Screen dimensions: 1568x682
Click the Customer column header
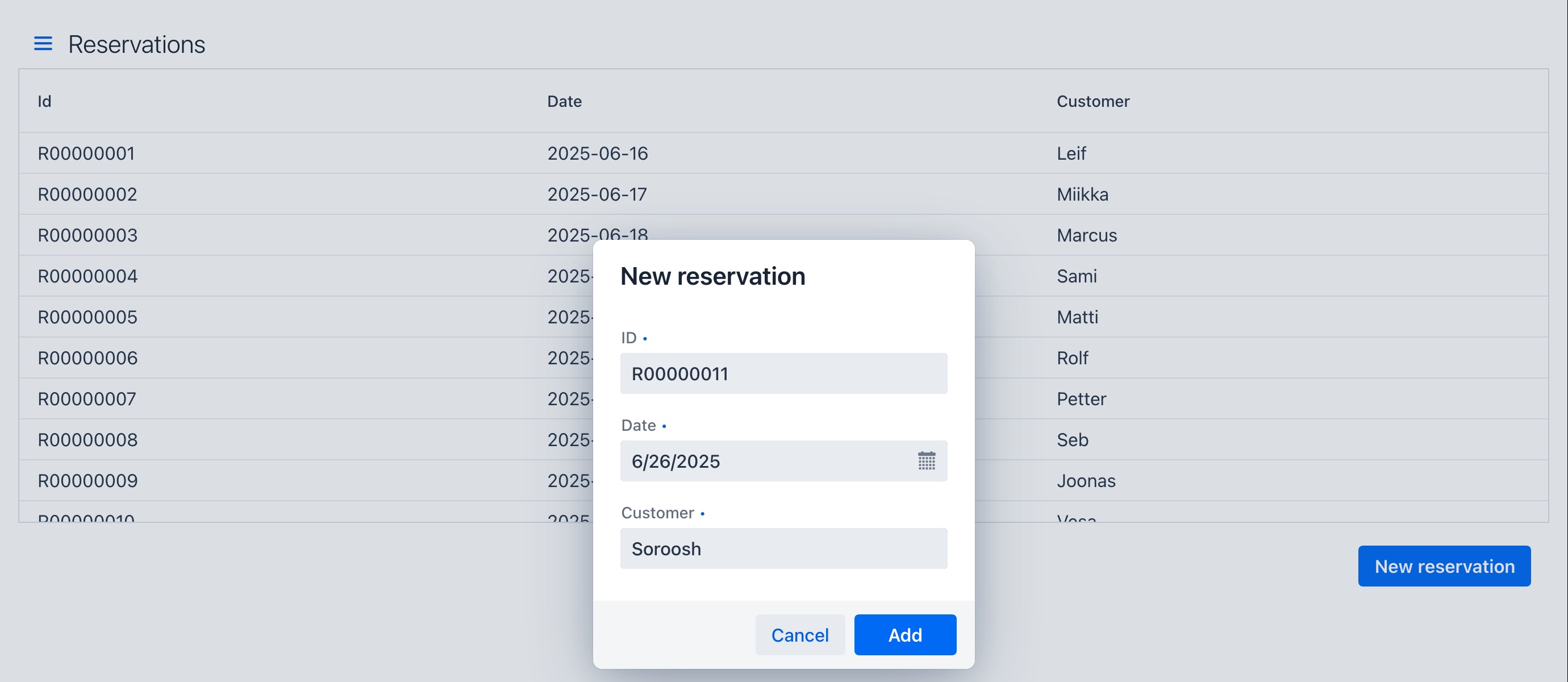pos(1092,101)
